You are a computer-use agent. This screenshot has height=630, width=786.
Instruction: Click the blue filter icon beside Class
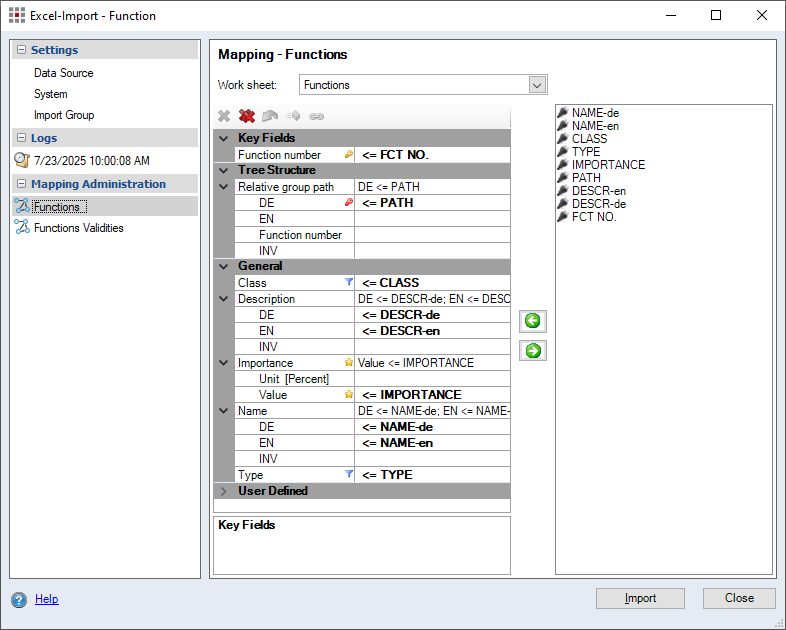coord(349,283)
